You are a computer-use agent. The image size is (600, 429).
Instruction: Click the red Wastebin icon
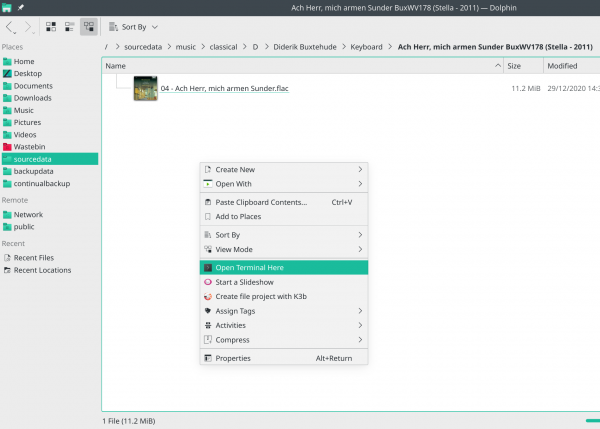tap(7, 147)
